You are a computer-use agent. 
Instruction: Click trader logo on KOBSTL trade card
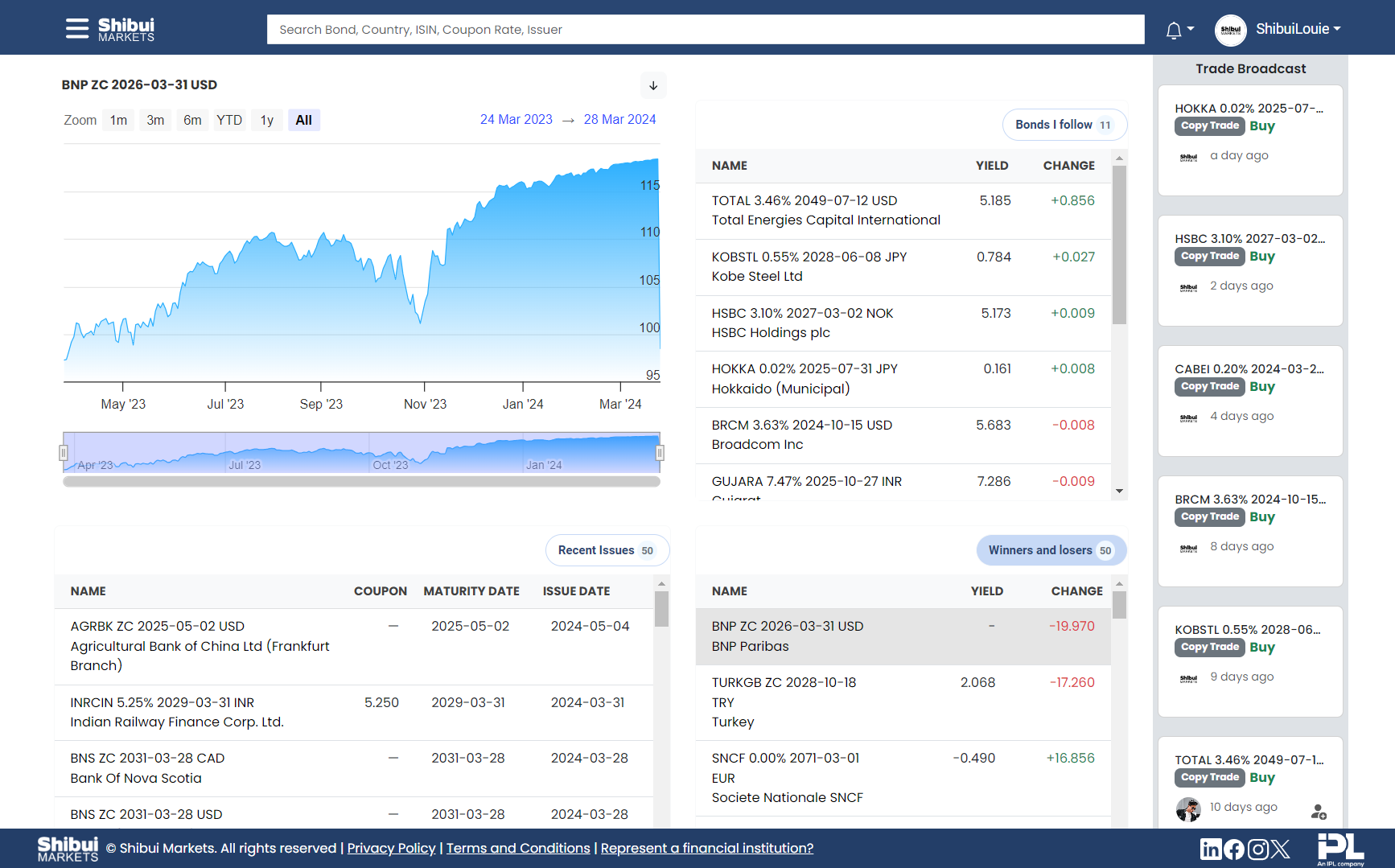pos(1188,679)
